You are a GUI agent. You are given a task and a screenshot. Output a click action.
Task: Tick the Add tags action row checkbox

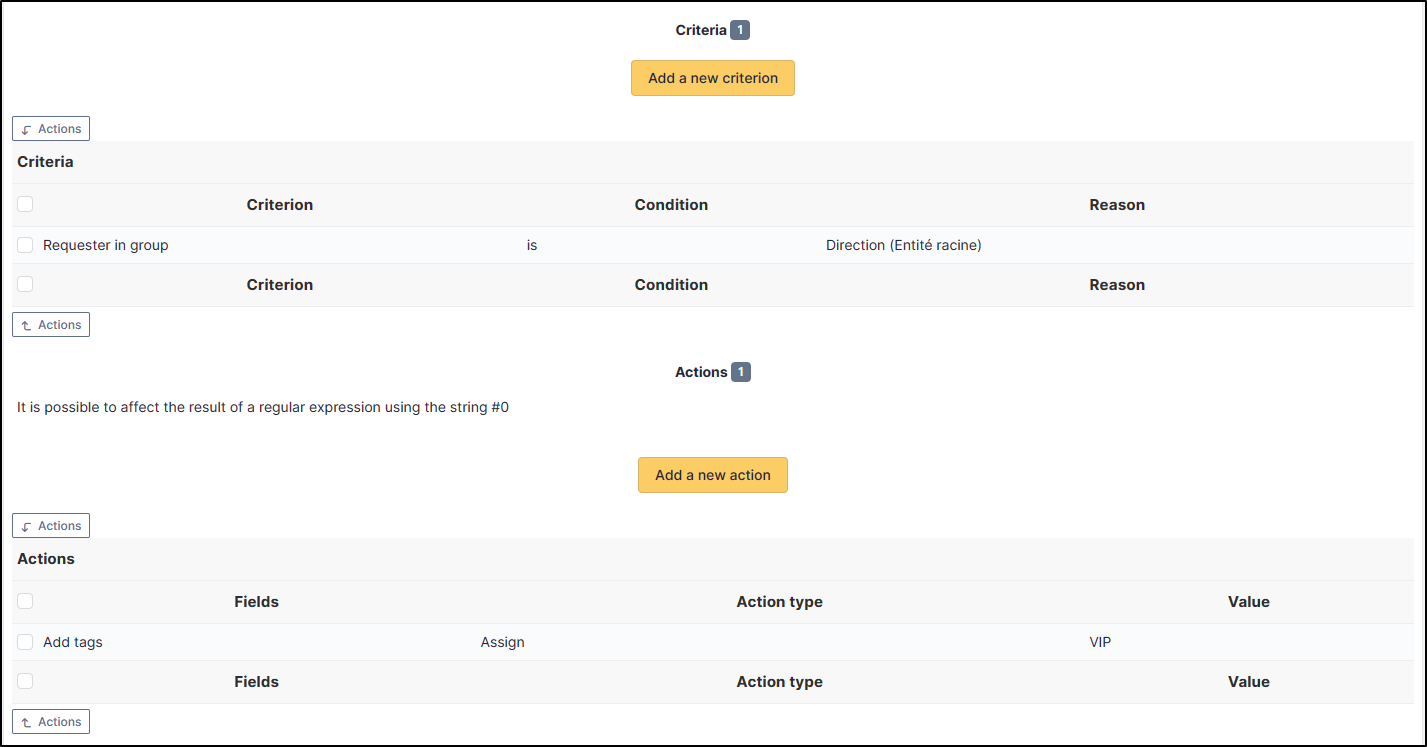(x=25, y=642)
